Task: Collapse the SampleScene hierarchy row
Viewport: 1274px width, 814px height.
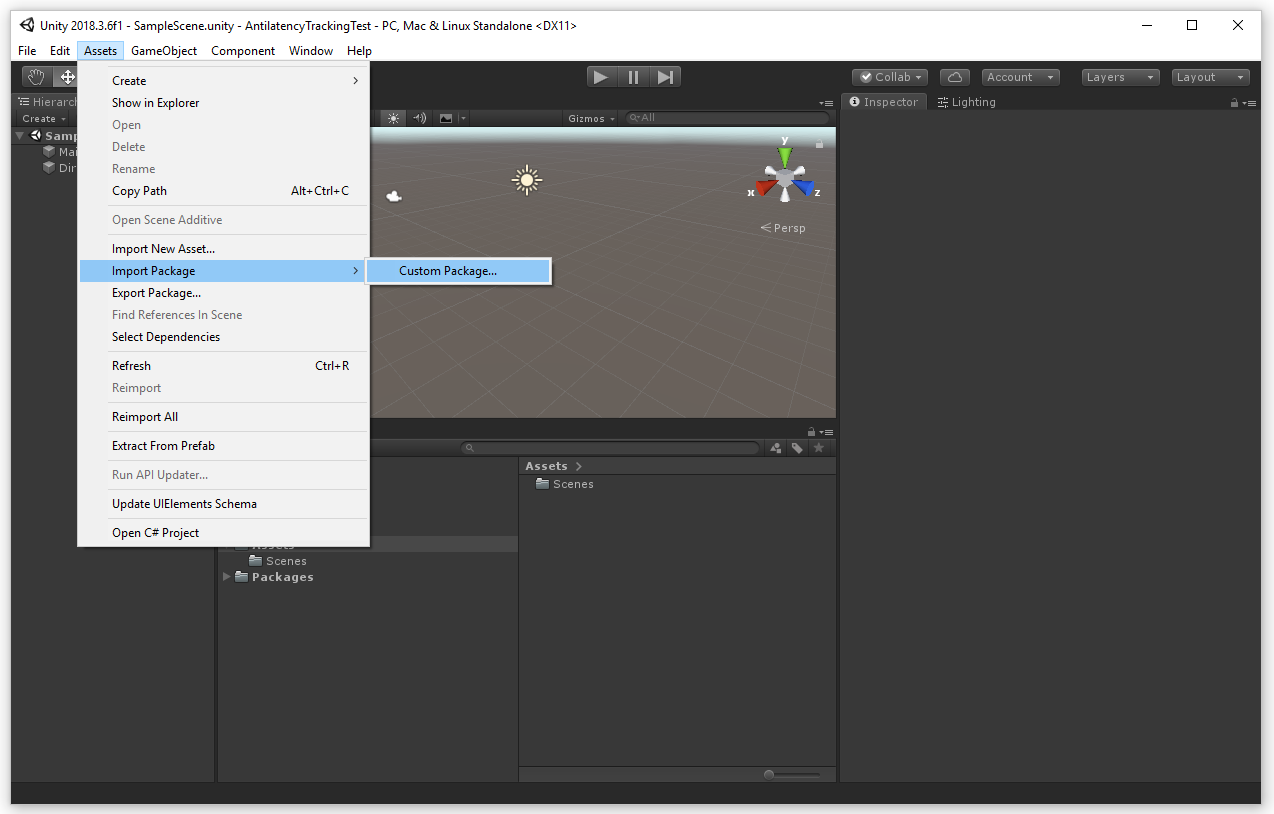Action: click(x=20, y=136)
